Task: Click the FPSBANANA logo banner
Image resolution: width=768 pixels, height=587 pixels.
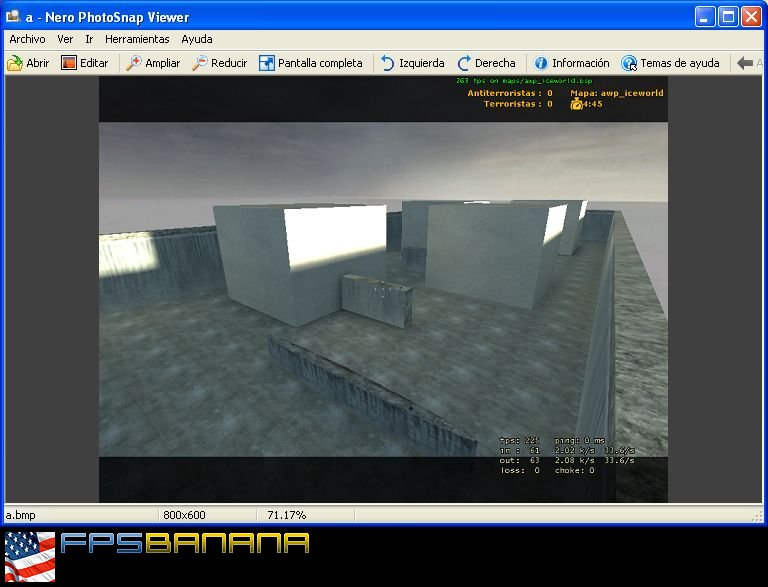Action: point(185,543)
